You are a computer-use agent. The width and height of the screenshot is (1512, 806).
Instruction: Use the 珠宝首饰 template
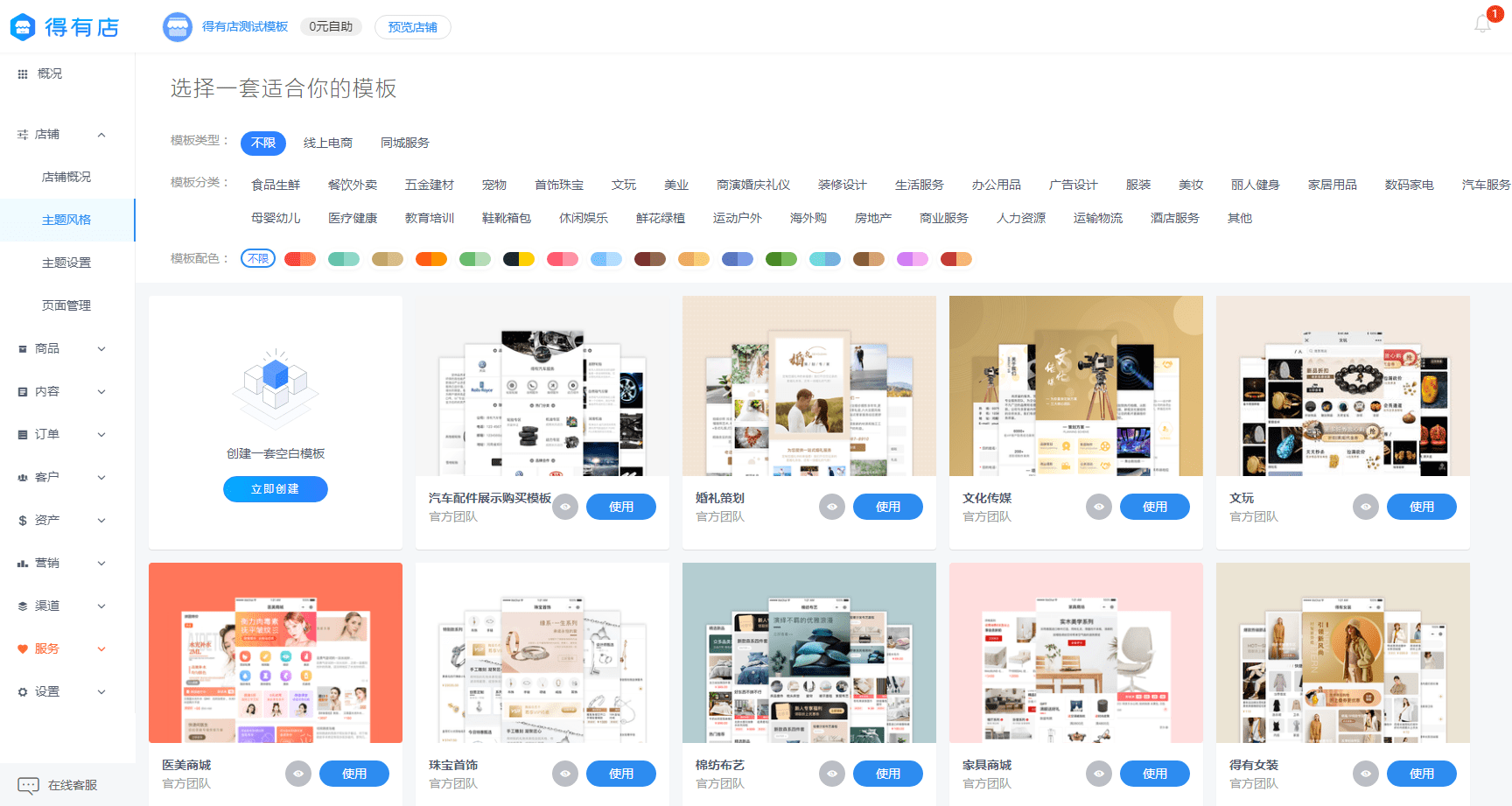[621, 774]
